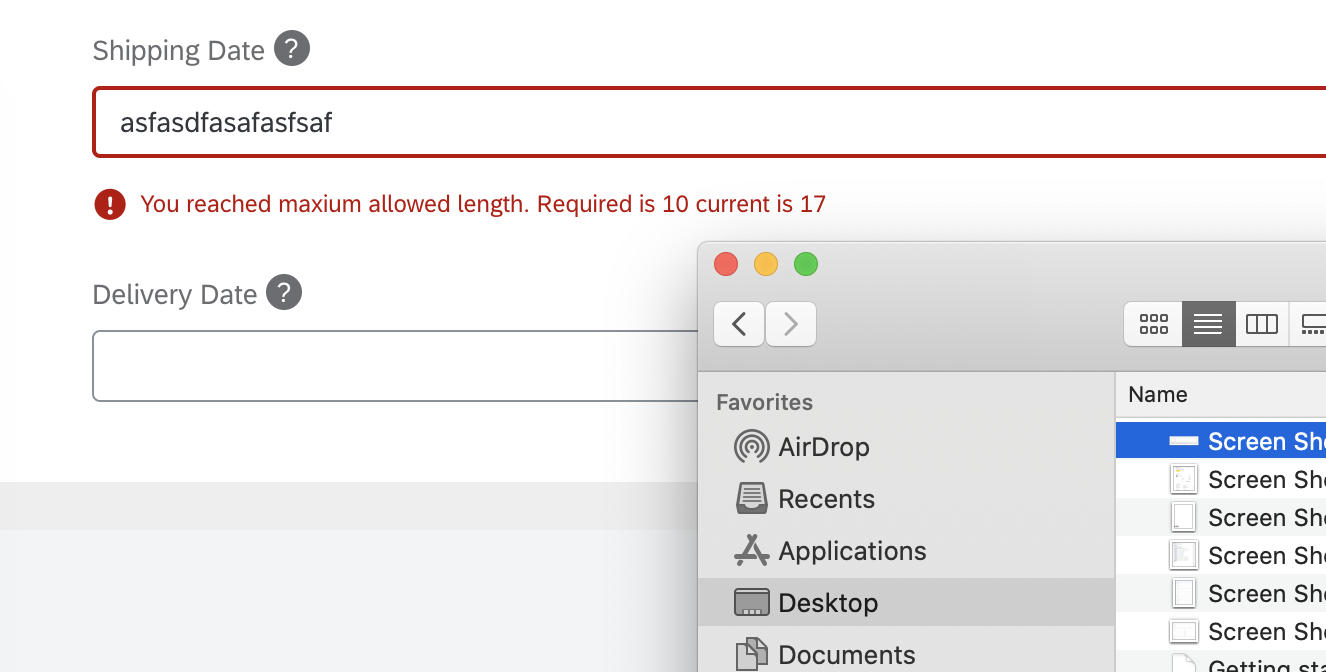Click the Finder forward navigation arrow
Viewport: 1326px width, 672px height.
(790, 324)
